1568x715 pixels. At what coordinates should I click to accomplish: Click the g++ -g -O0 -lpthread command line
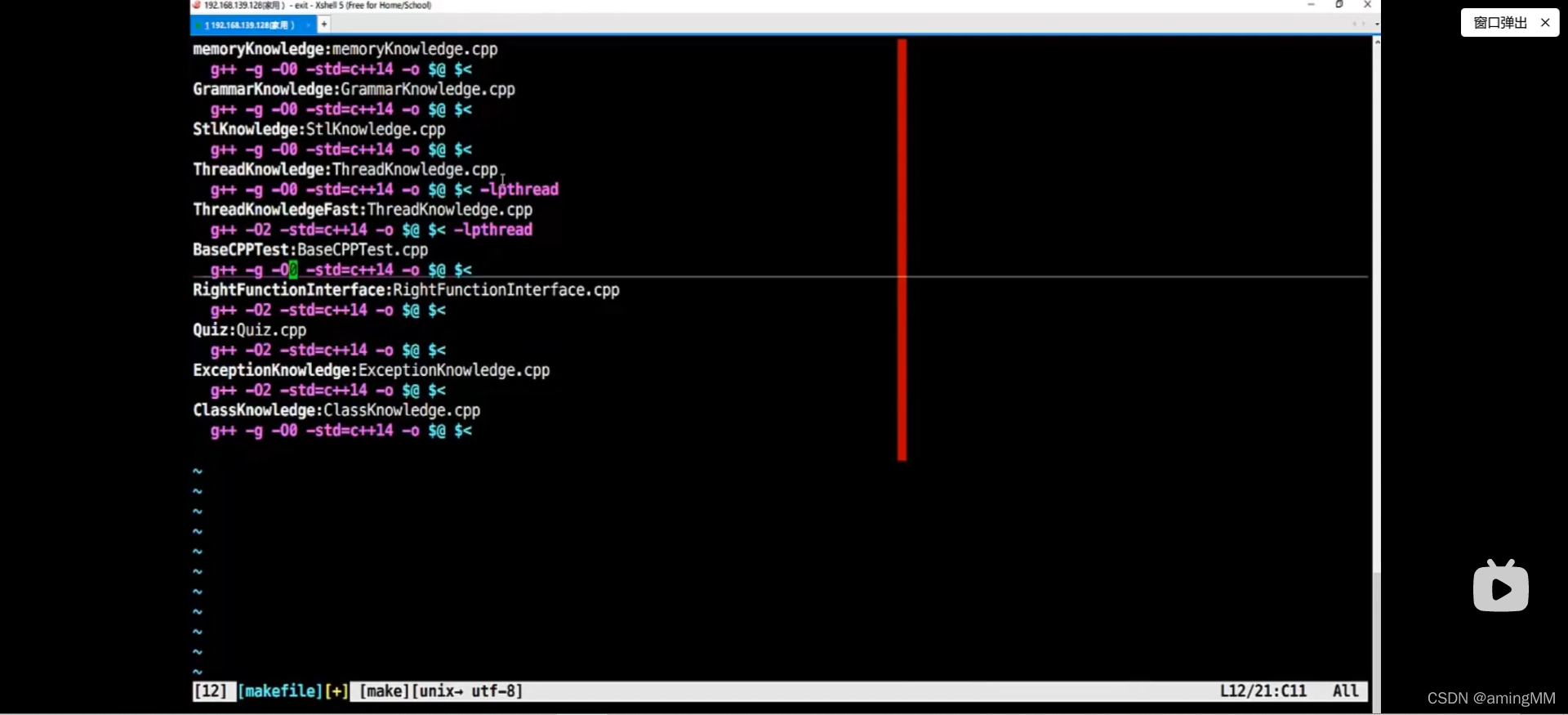pyautogui.click(x=385, y=190)
